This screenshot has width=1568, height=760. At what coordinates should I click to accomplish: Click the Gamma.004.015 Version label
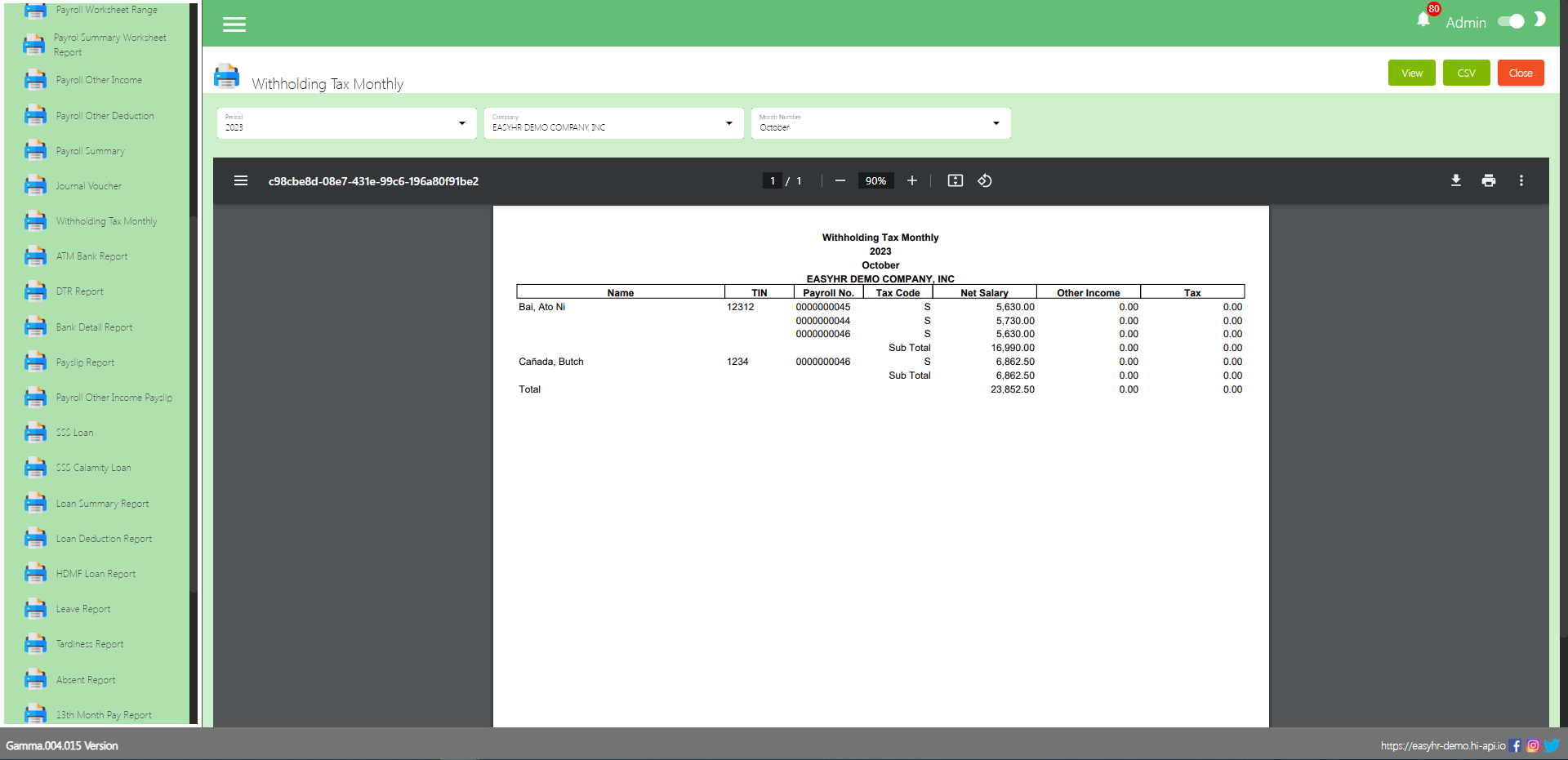tap(62, 746)
